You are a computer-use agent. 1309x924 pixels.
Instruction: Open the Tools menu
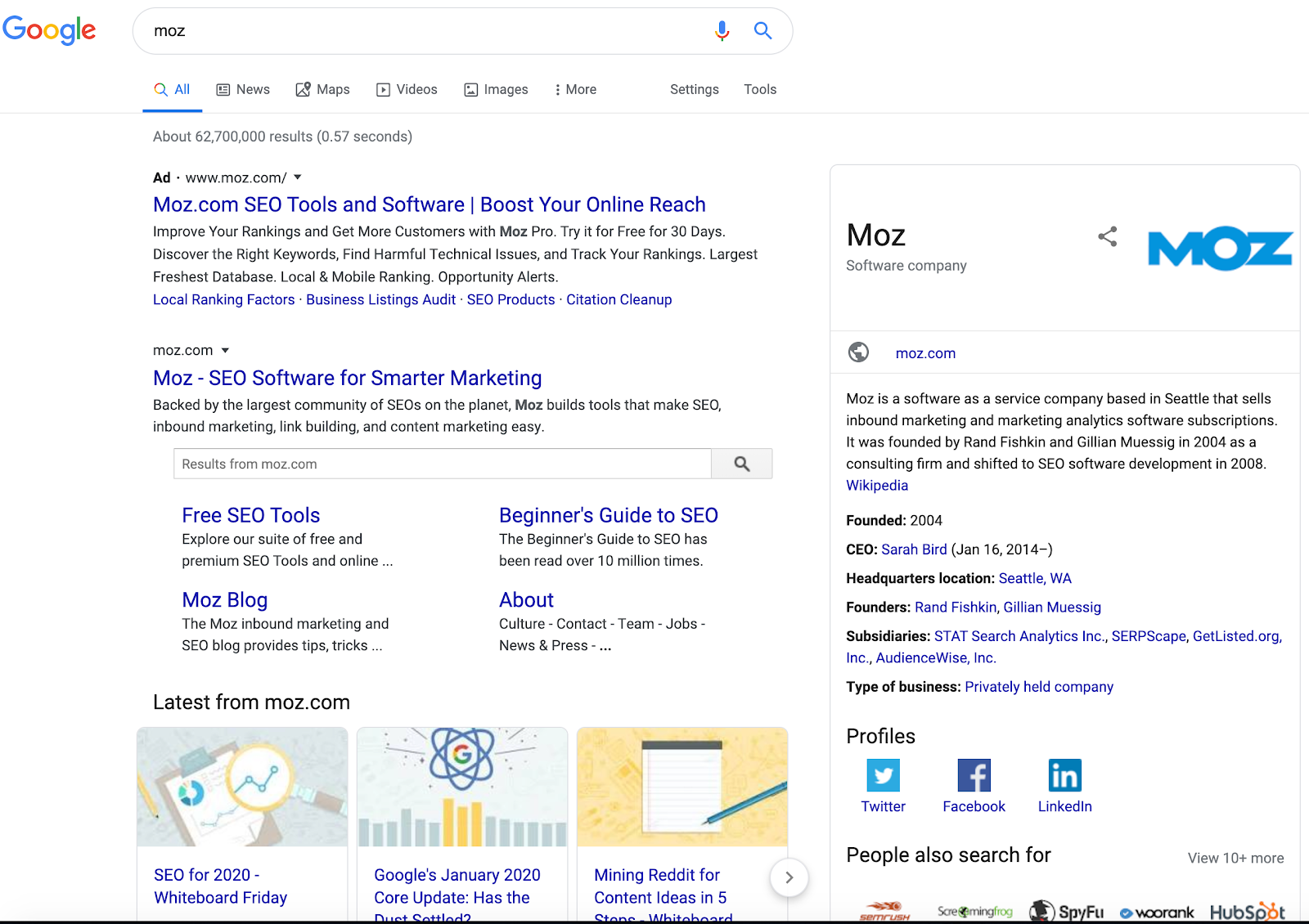click(x=759, y=90)
